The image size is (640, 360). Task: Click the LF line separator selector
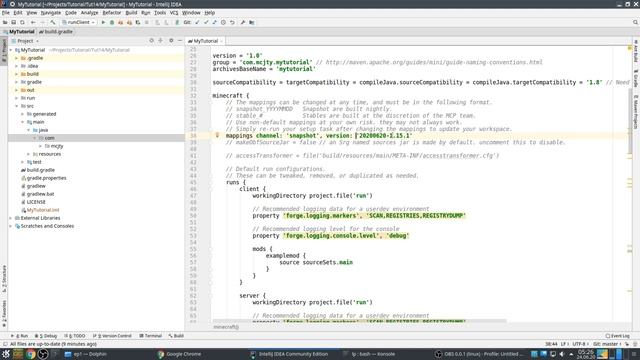(564, 344)
